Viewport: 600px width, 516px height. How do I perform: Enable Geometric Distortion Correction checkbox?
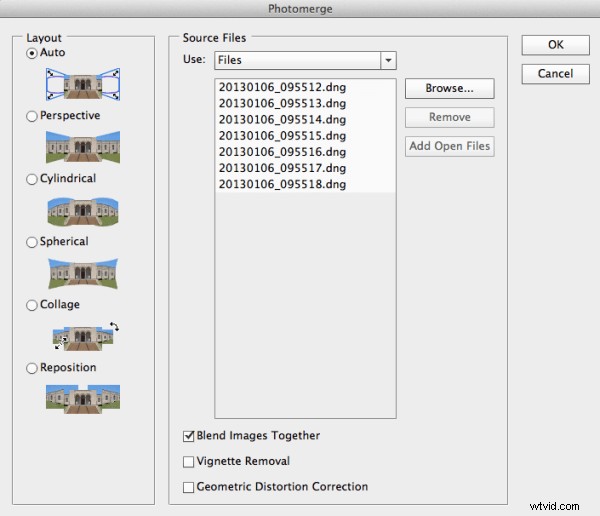pyautogui.click(x=188, y=487)
